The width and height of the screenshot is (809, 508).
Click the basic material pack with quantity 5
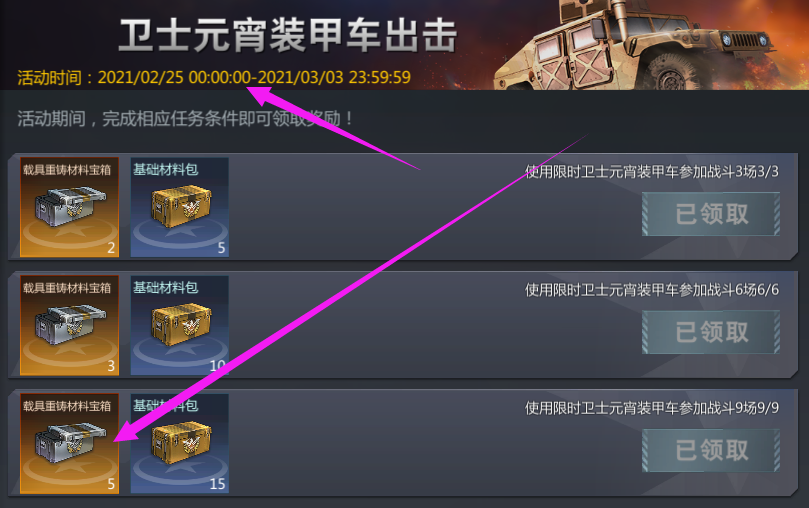pyautogui.click(x=180, y=207)
